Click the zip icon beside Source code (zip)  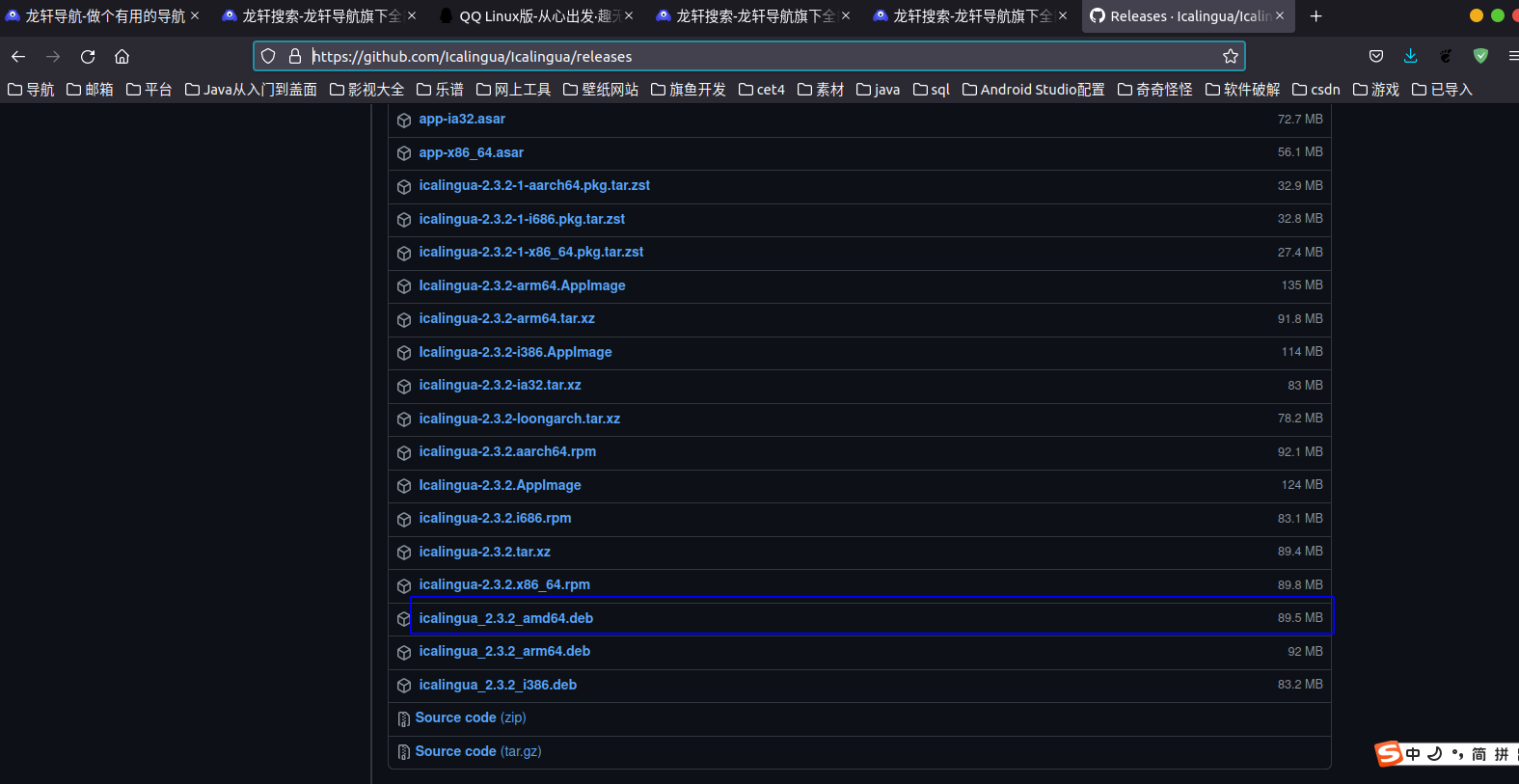[404, 718]
